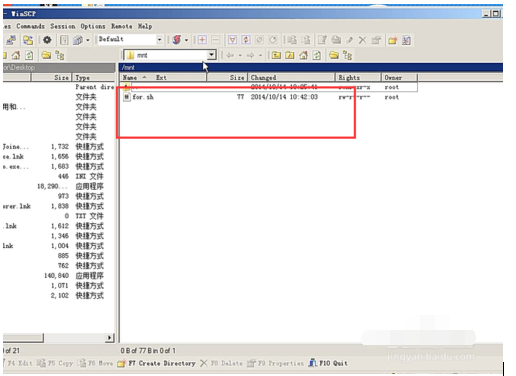Select the local INI 文件 row

pyautogui.click(x=59, y=176)
